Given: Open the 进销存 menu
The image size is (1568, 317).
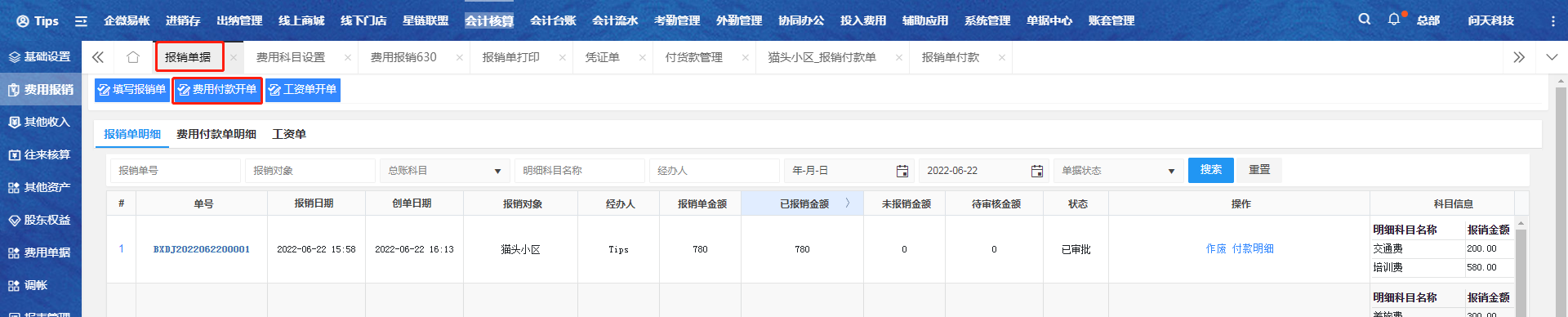Looking at the screenshot, I should pos(183,20).
